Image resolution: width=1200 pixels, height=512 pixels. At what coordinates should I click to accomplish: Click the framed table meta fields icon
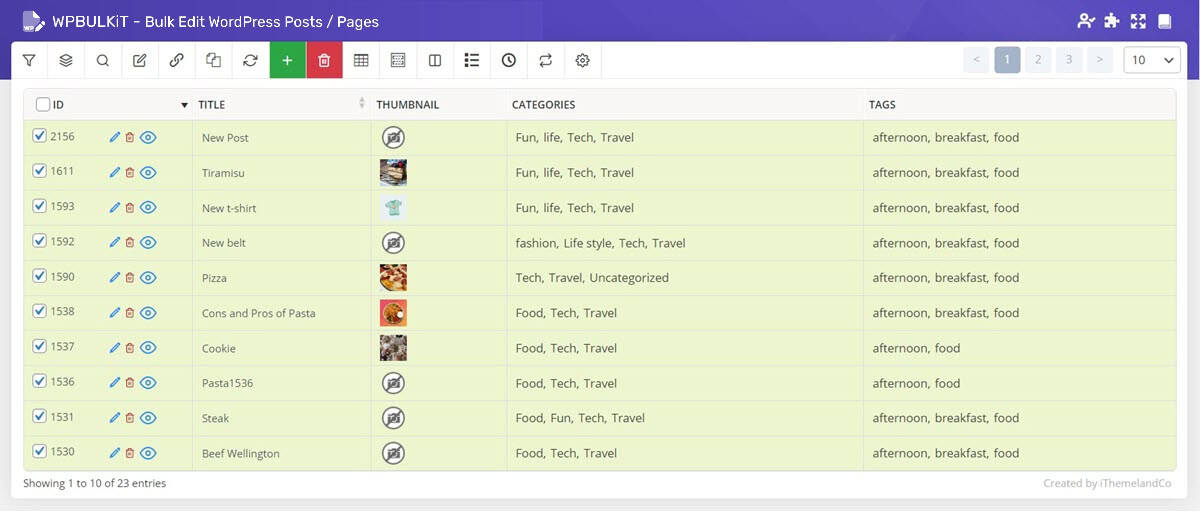point(398,60)
